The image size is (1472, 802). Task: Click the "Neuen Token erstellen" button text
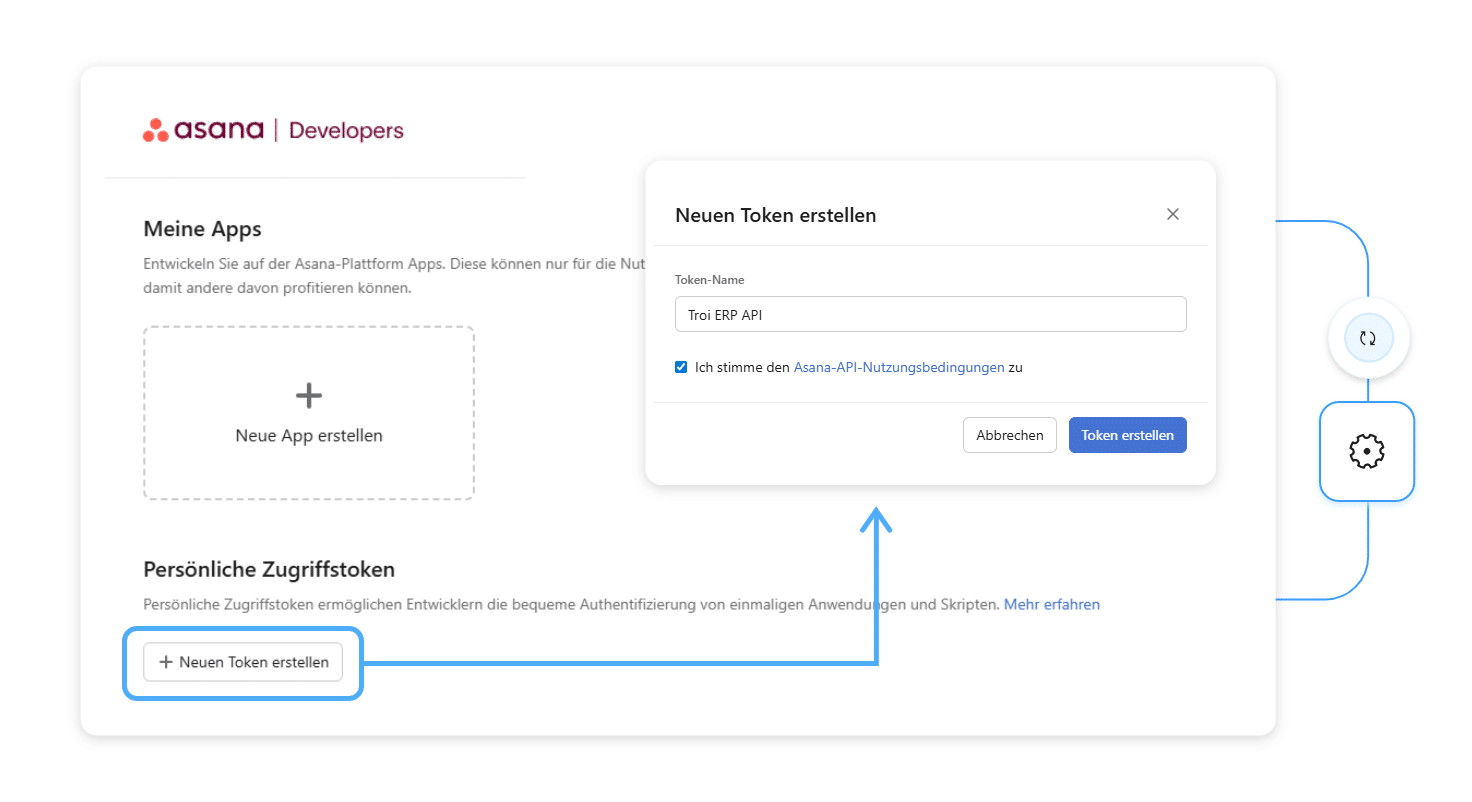[254, 662]
